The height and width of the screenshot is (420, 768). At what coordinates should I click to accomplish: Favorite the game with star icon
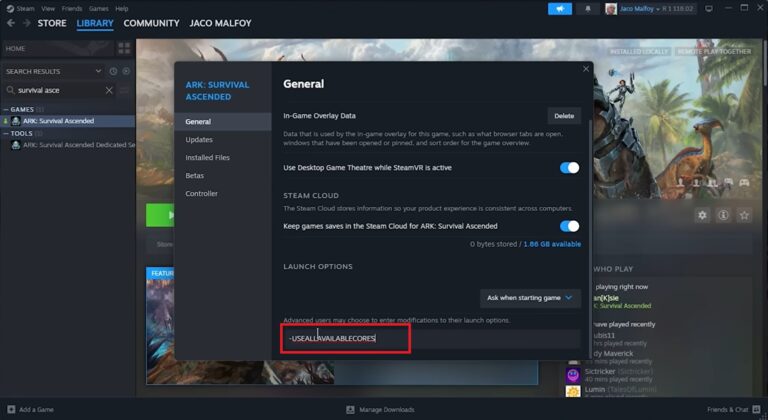pos(744,215)
